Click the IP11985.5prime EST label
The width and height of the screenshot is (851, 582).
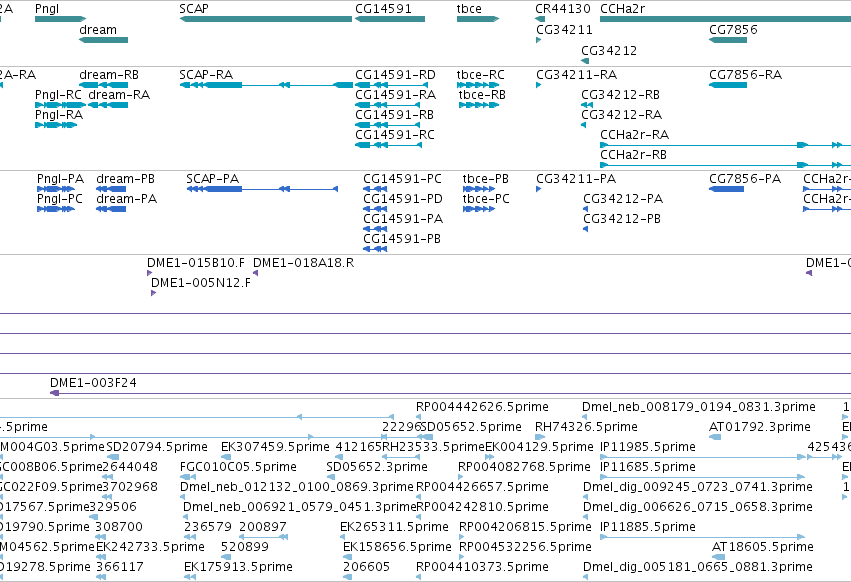coord(648,447)
